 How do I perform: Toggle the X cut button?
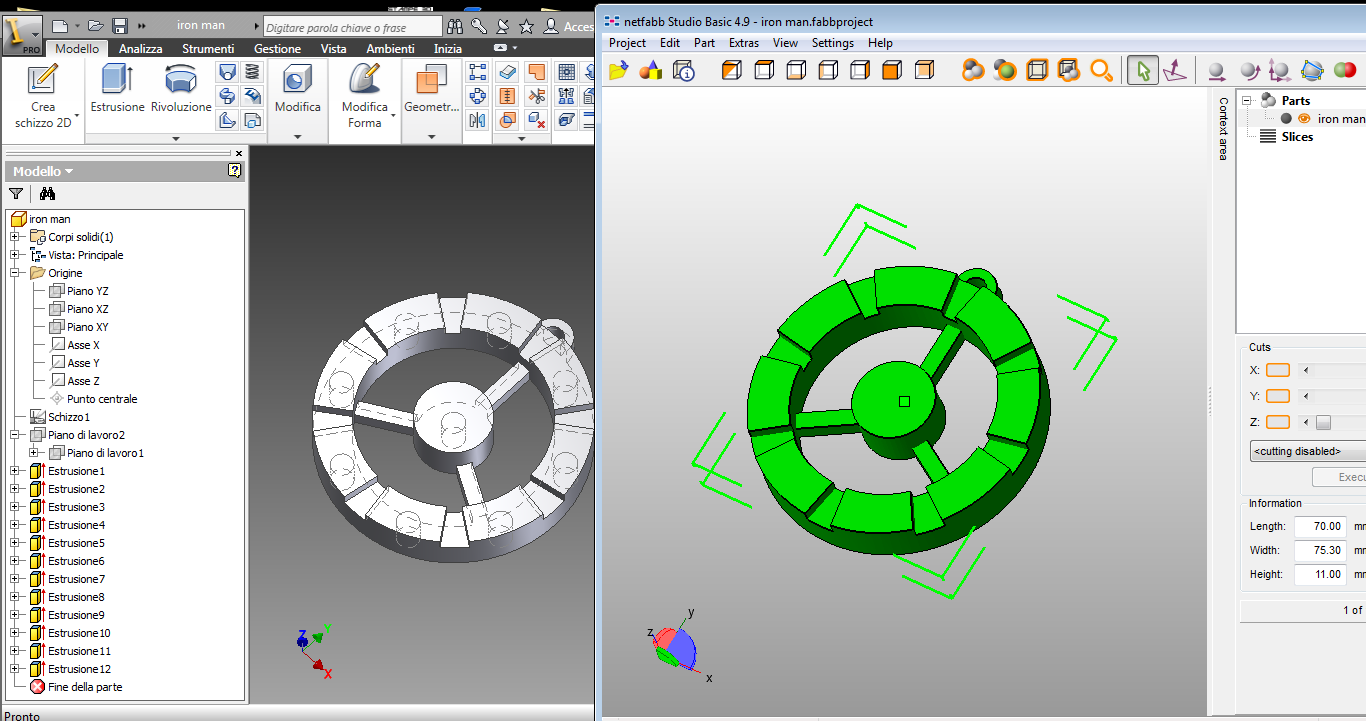(1277, 370)
